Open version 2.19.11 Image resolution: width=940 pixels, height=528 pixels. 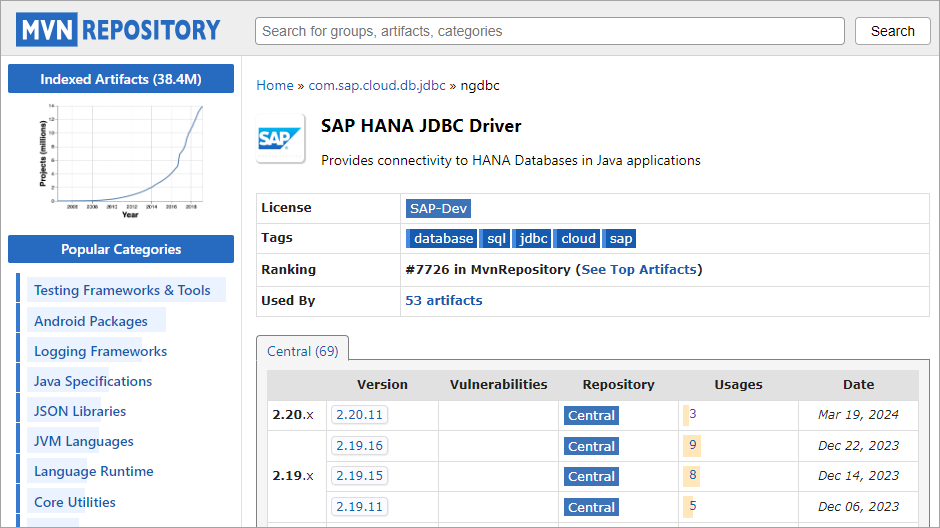pos(359,507)
